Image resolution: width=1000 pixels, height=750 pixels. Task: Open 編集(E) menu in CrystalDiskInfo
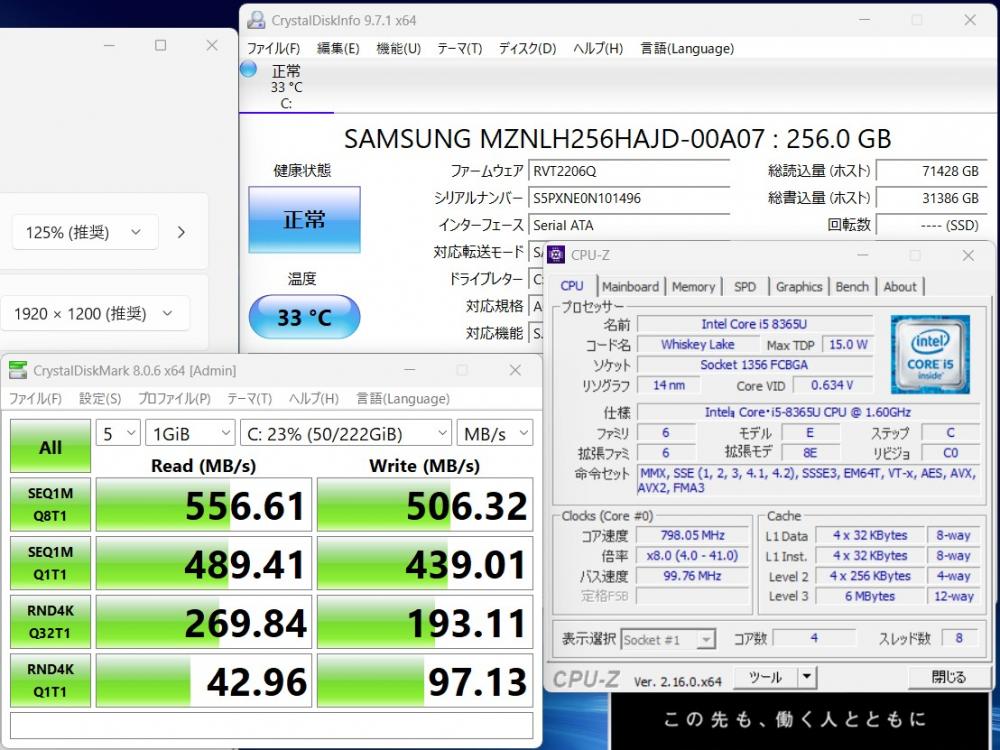(338, 48)
